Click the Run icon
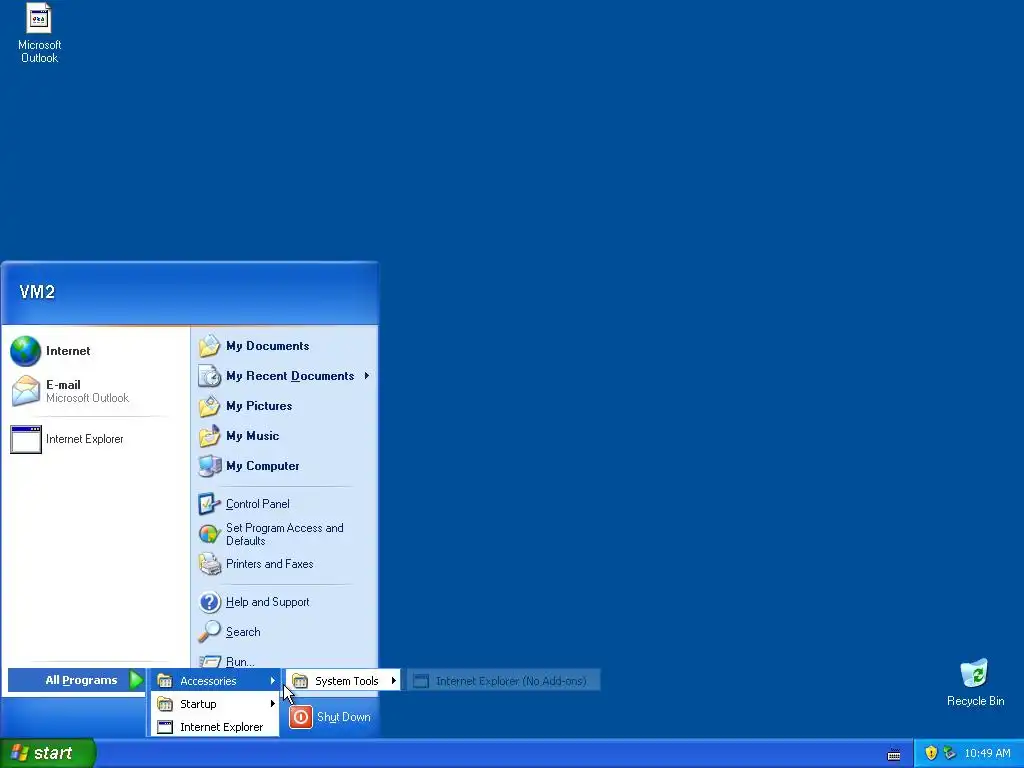This screenshot has width=1024, height=768. pyautogui.click(x=210, y=661)
